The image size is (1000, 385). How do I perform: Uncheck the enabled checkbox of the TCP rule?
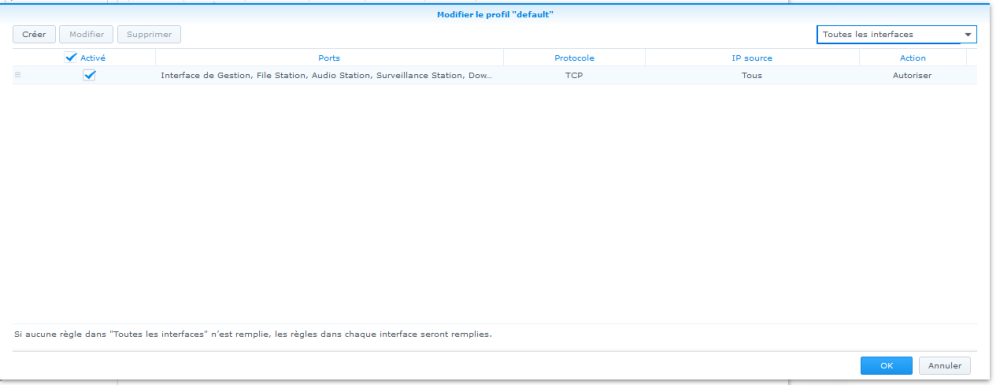(x=89, y=75)
